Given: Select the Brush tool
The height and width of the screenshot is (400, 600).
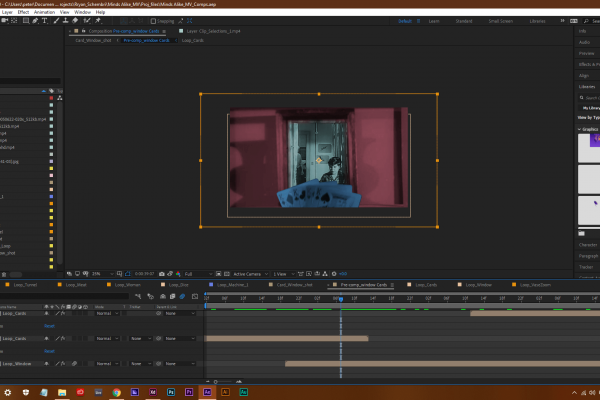Looking at the screenshot, I should pyautogui.click(x=56, y=21).
